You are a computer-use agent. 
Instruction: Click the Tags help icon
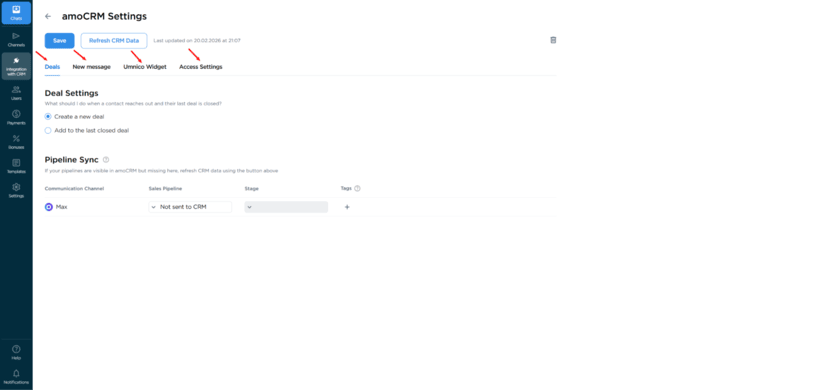[x=357, y=189]
